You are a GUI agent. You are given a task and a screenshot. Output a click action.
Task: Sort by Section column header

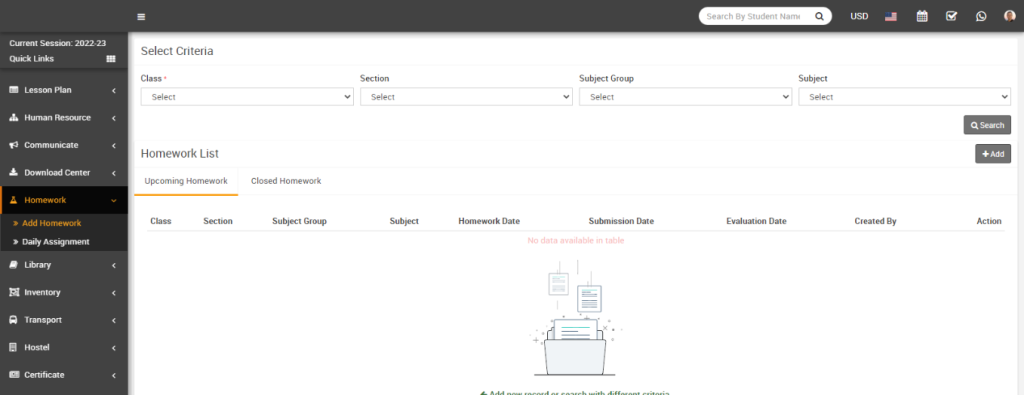[217, 221]
